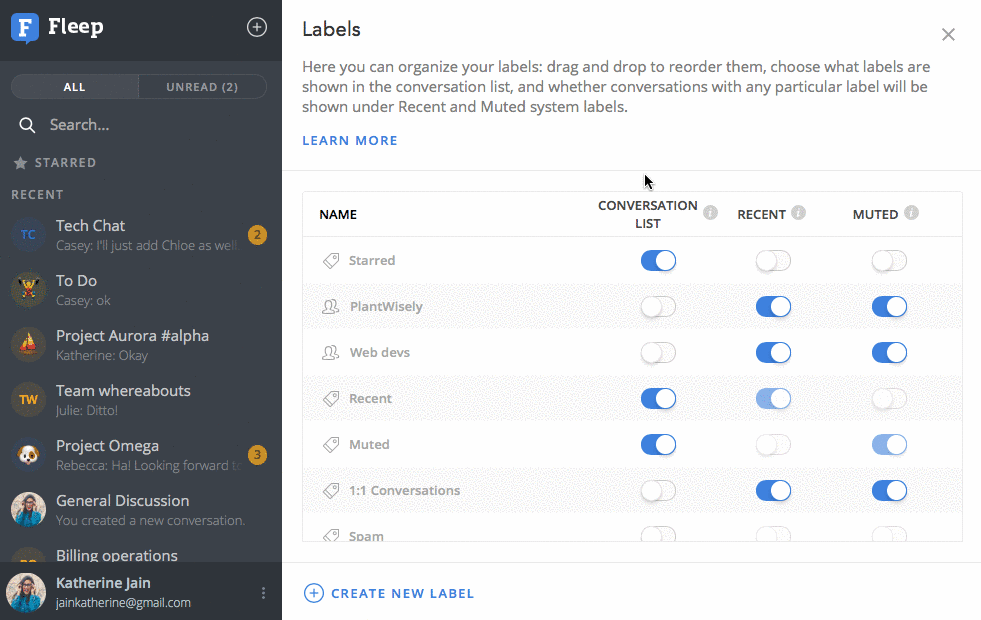Open the Tech Chat avatar
This screenshot has height=620, width=981.
coord(28,235)
